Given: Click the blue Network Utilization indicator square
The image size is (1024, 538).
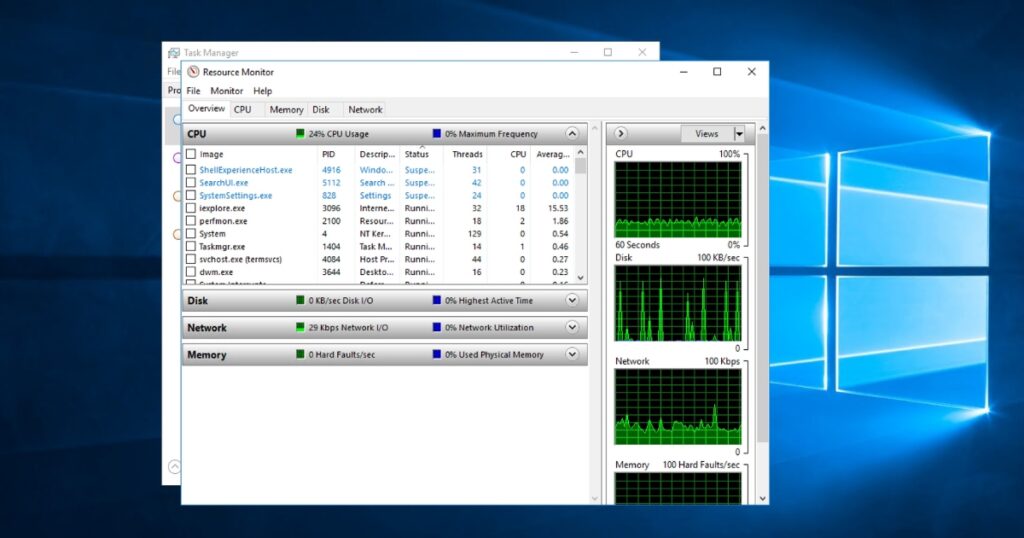Looking at the screenshot, I should pyautogui.click(x=437, y=327).
